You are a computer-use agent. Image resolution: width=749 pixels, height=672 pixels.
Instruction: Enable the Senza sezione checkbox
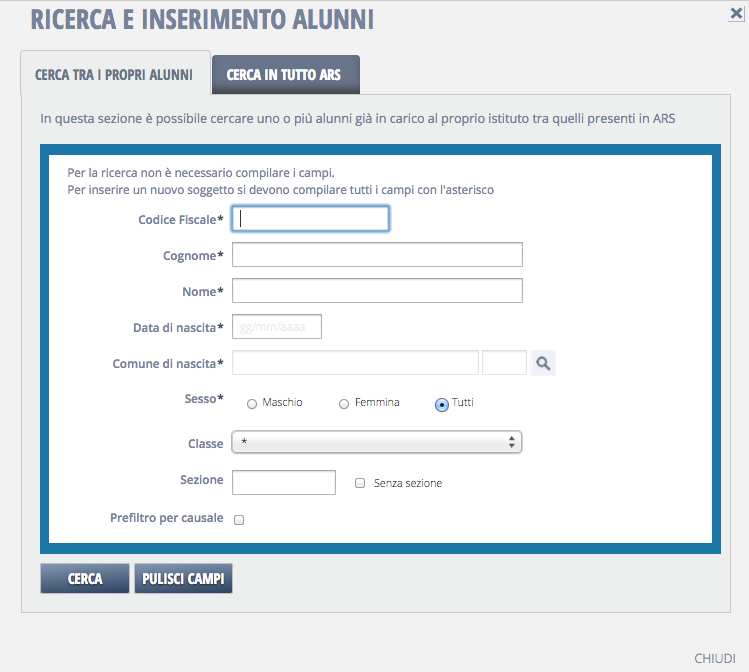tap(360, 483)
